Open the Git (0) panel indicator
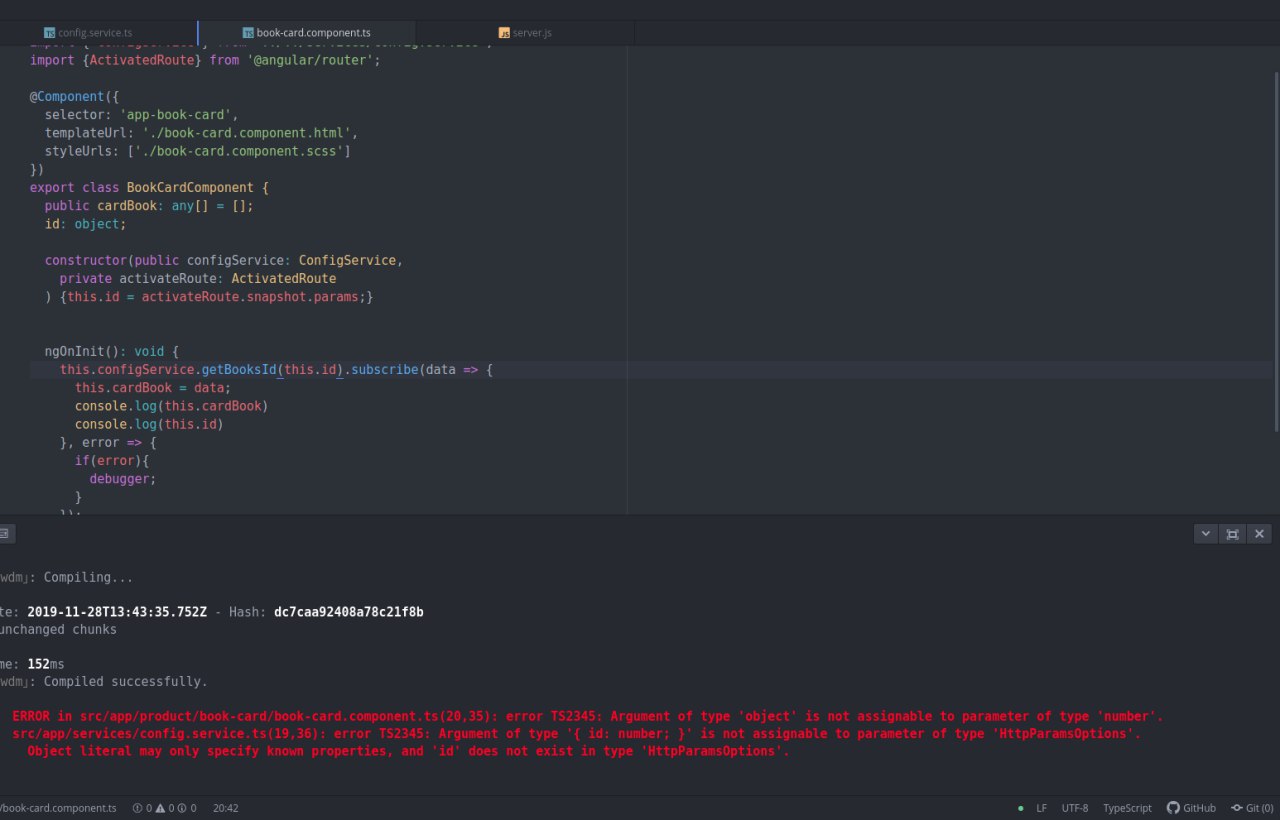Image resolution: width=1280 pixels, height=820 pixels. (x=1251, y=808)
